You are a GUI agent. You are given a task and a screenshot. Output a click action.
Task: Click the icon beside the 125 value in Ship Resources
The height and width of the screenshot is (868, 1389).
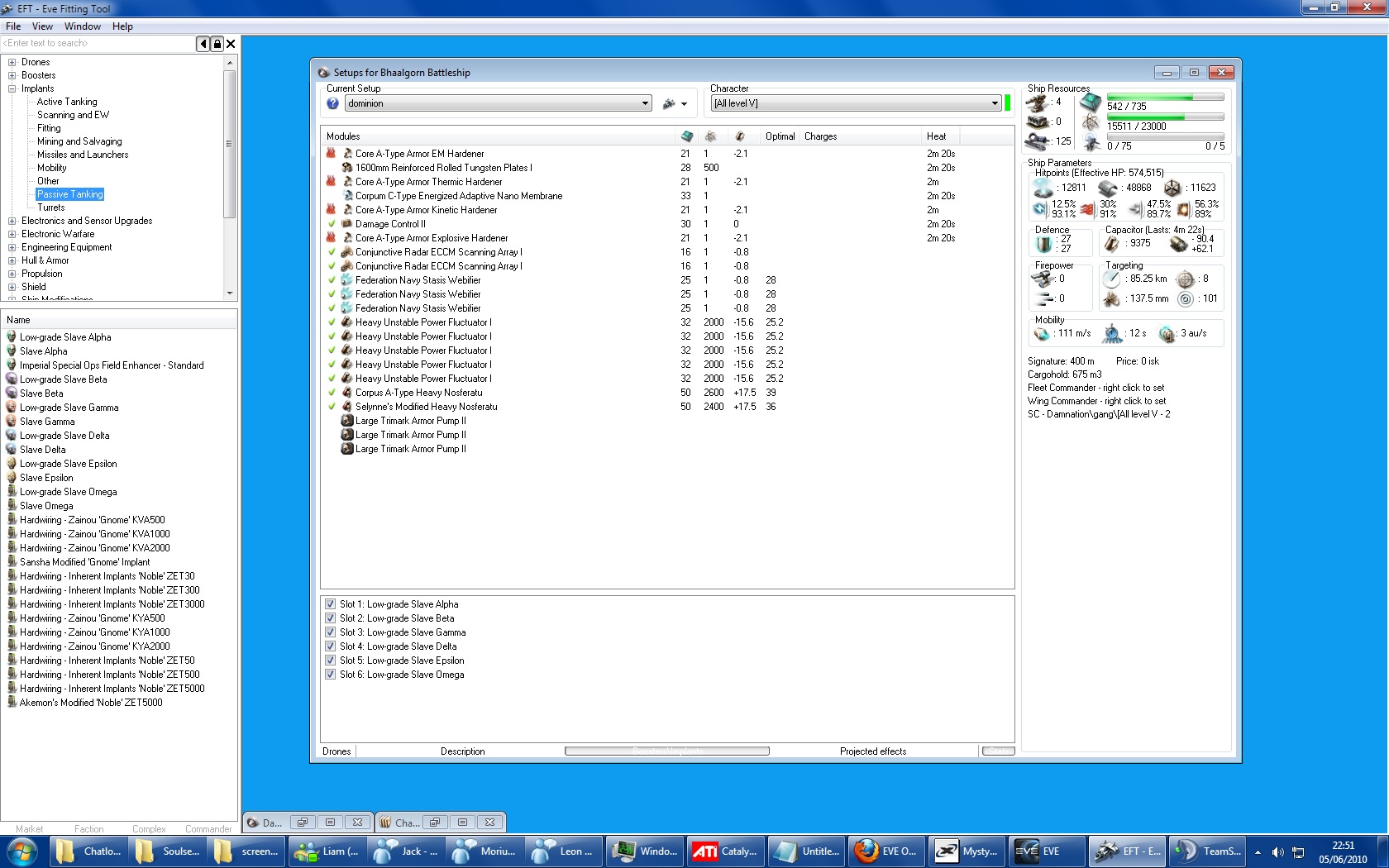pos(1038,141)
